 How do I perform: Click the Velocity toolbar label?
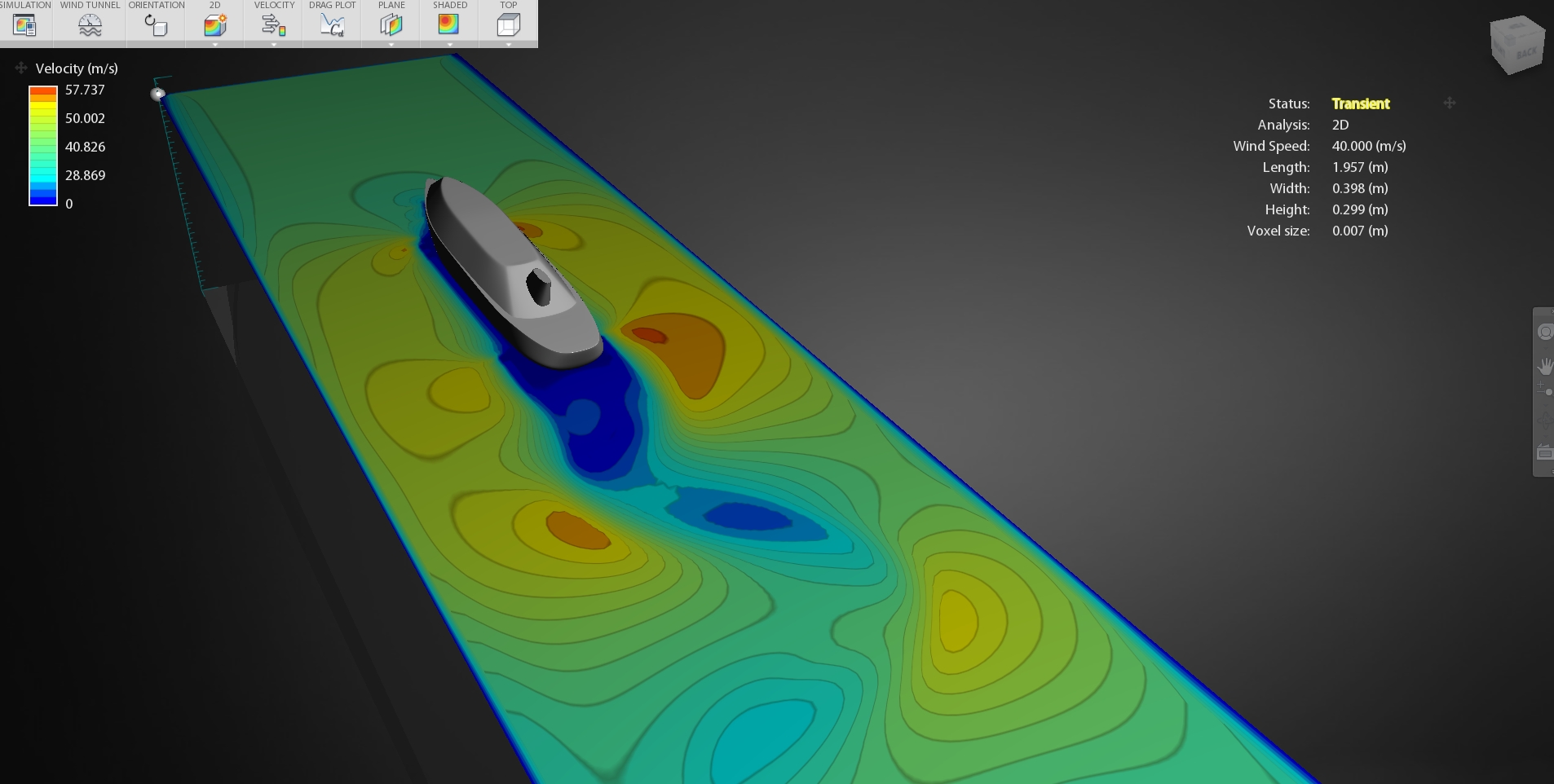pos(274,5)
